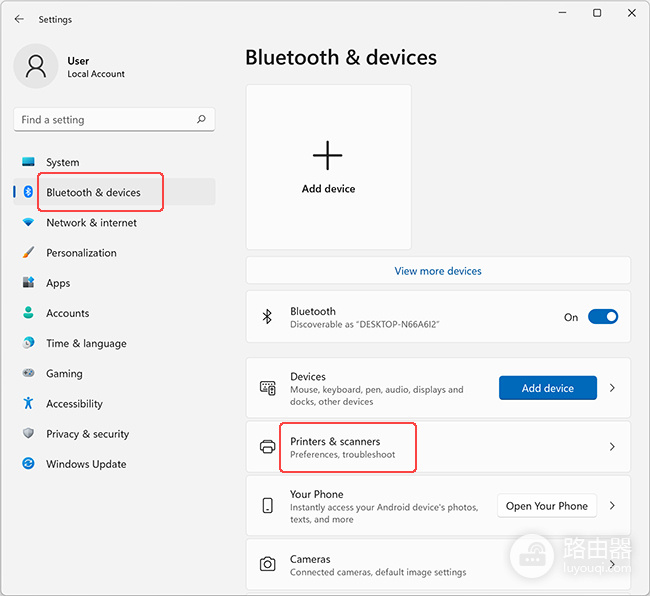Click the Apps sidebar icon
The image size is (650, 596).
click(x=28, y=282)
